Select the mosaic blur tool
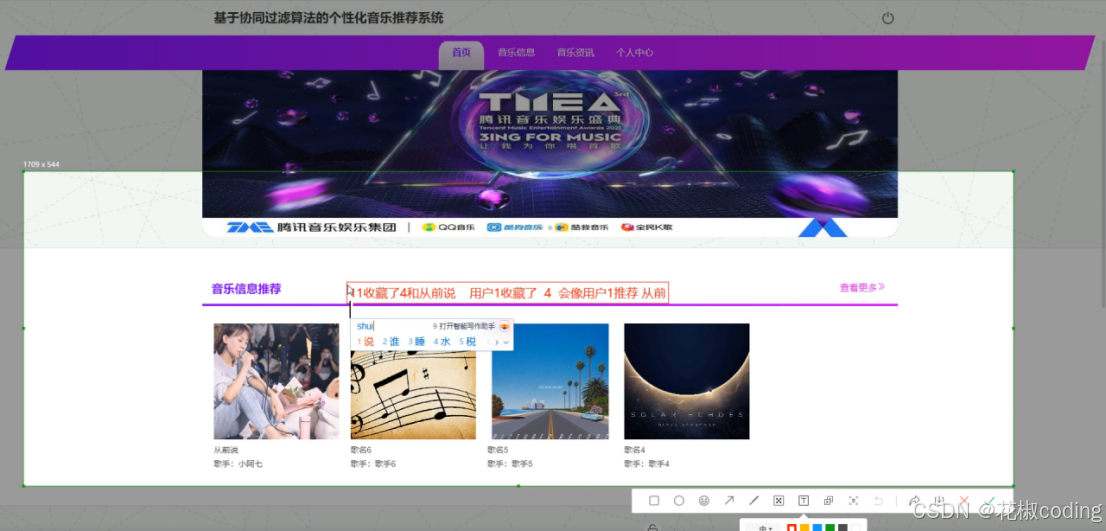 point(779,501)
